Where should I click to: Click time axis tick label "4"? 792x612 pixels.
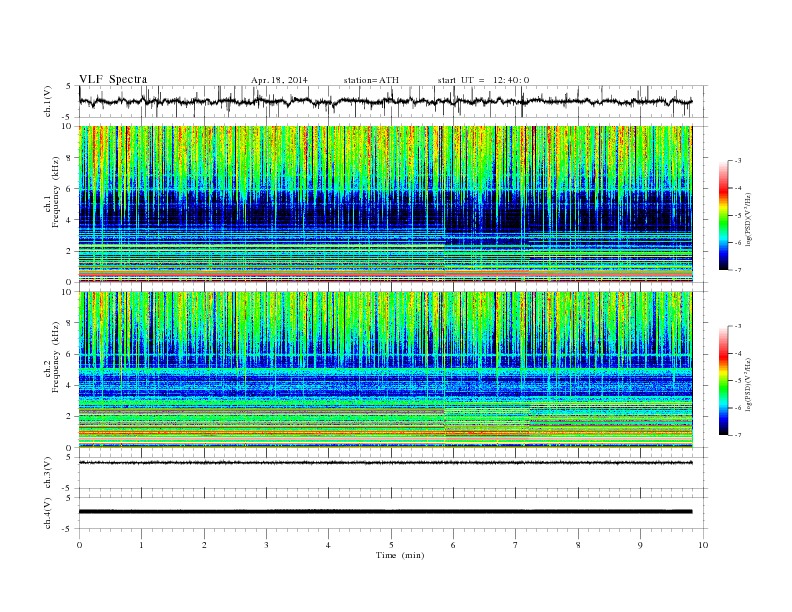[328, 545]
